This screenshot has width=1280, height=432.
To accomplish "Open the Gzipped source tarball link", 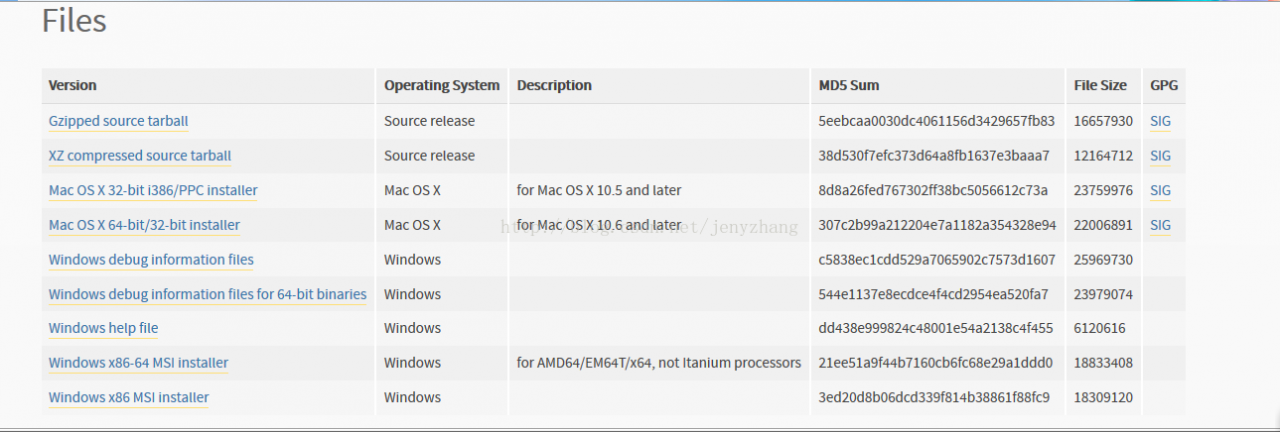I will tap(118, 121).
